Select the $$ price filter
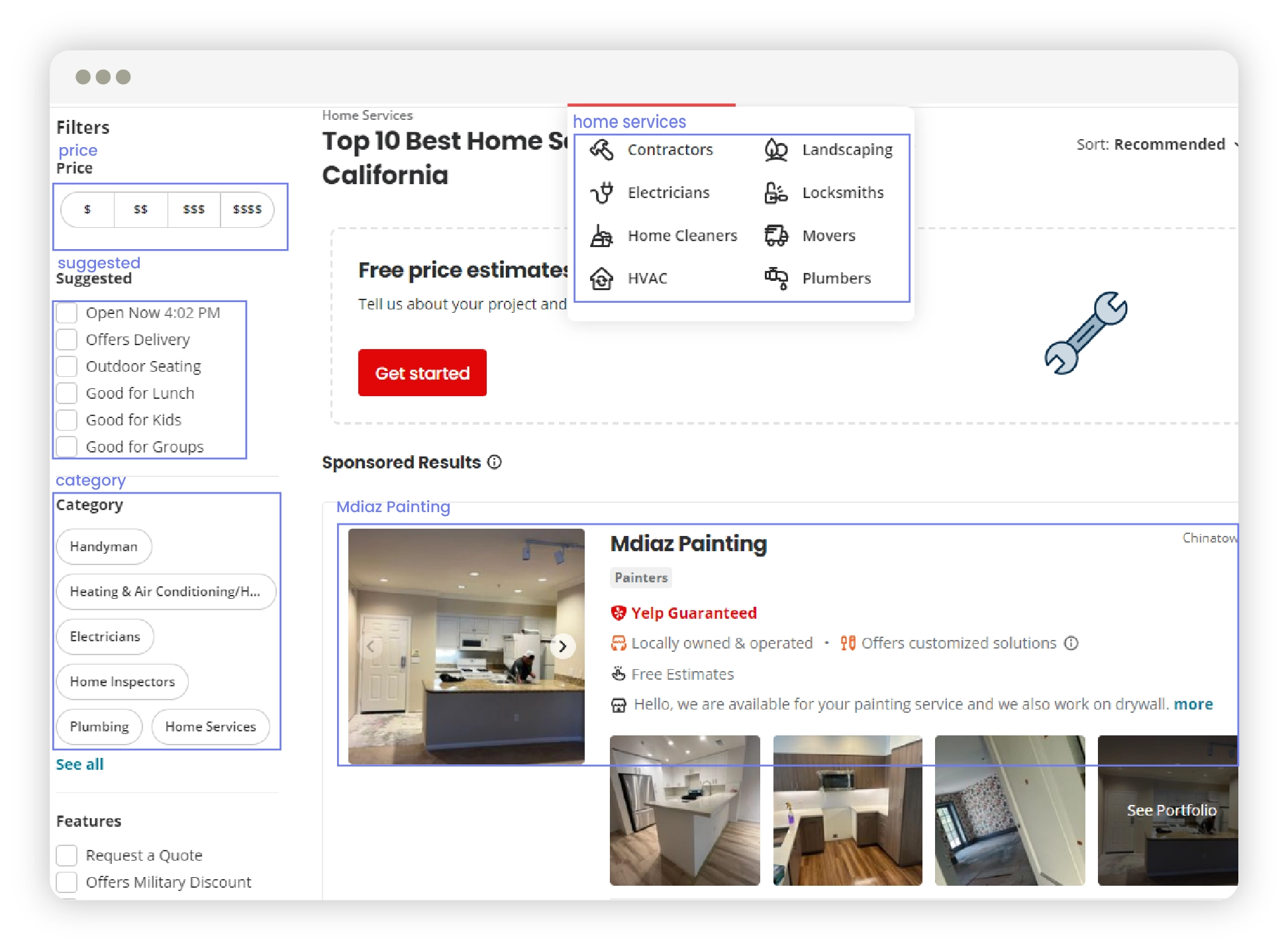1288x950 pixels. tap(140, 209)
